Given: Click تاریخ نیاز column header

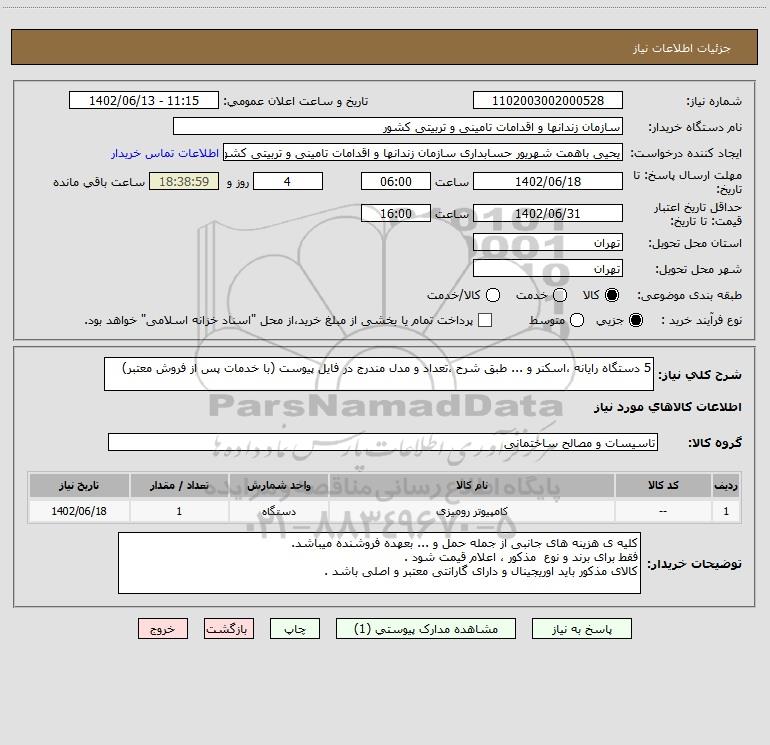Looking at the screenshot, I should point(79,485).
